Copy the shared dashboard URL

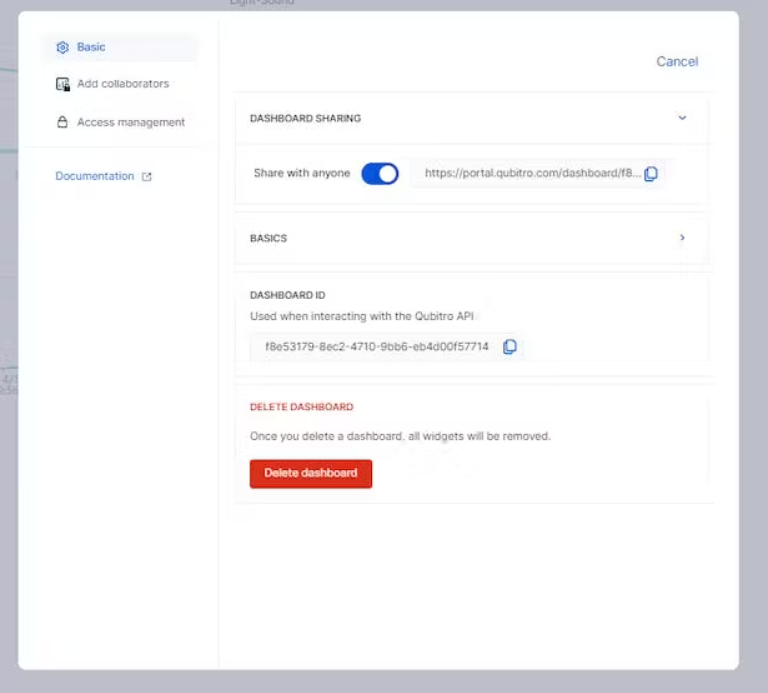651,173
